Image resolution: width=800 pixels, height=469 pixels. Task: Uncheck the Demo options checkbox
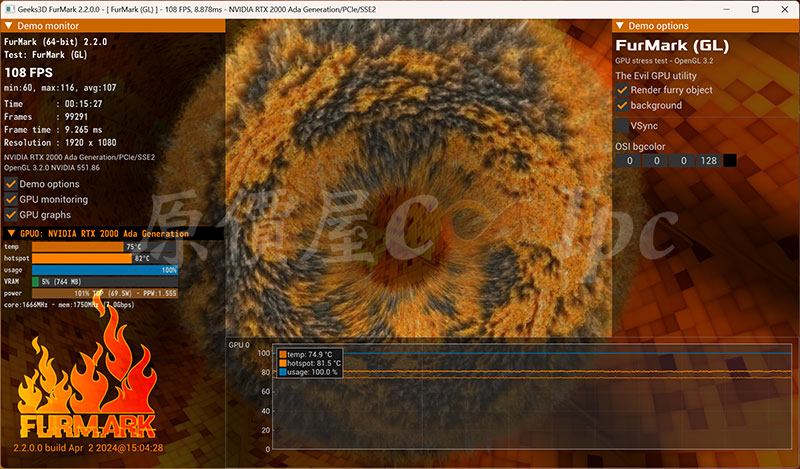(11, 184)
